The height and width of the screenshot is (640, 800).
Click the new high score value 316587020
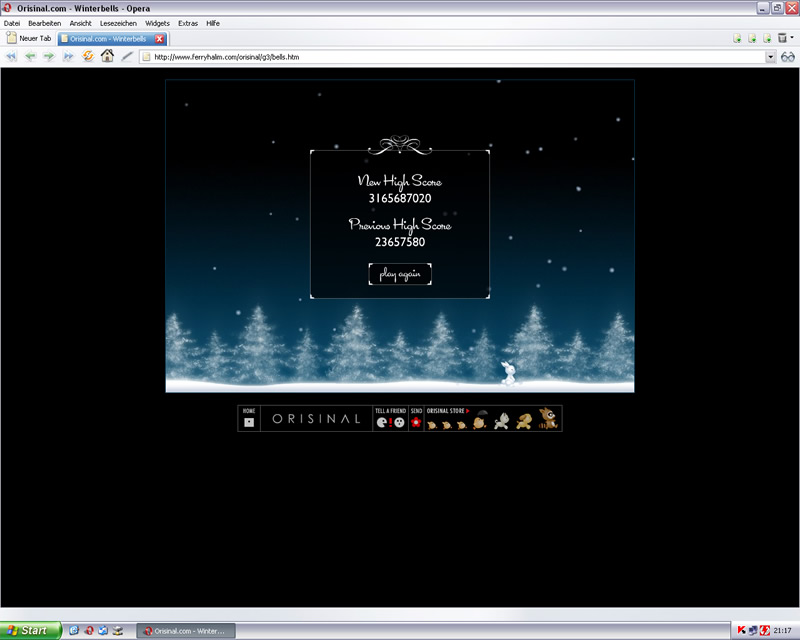pos(400,199)
